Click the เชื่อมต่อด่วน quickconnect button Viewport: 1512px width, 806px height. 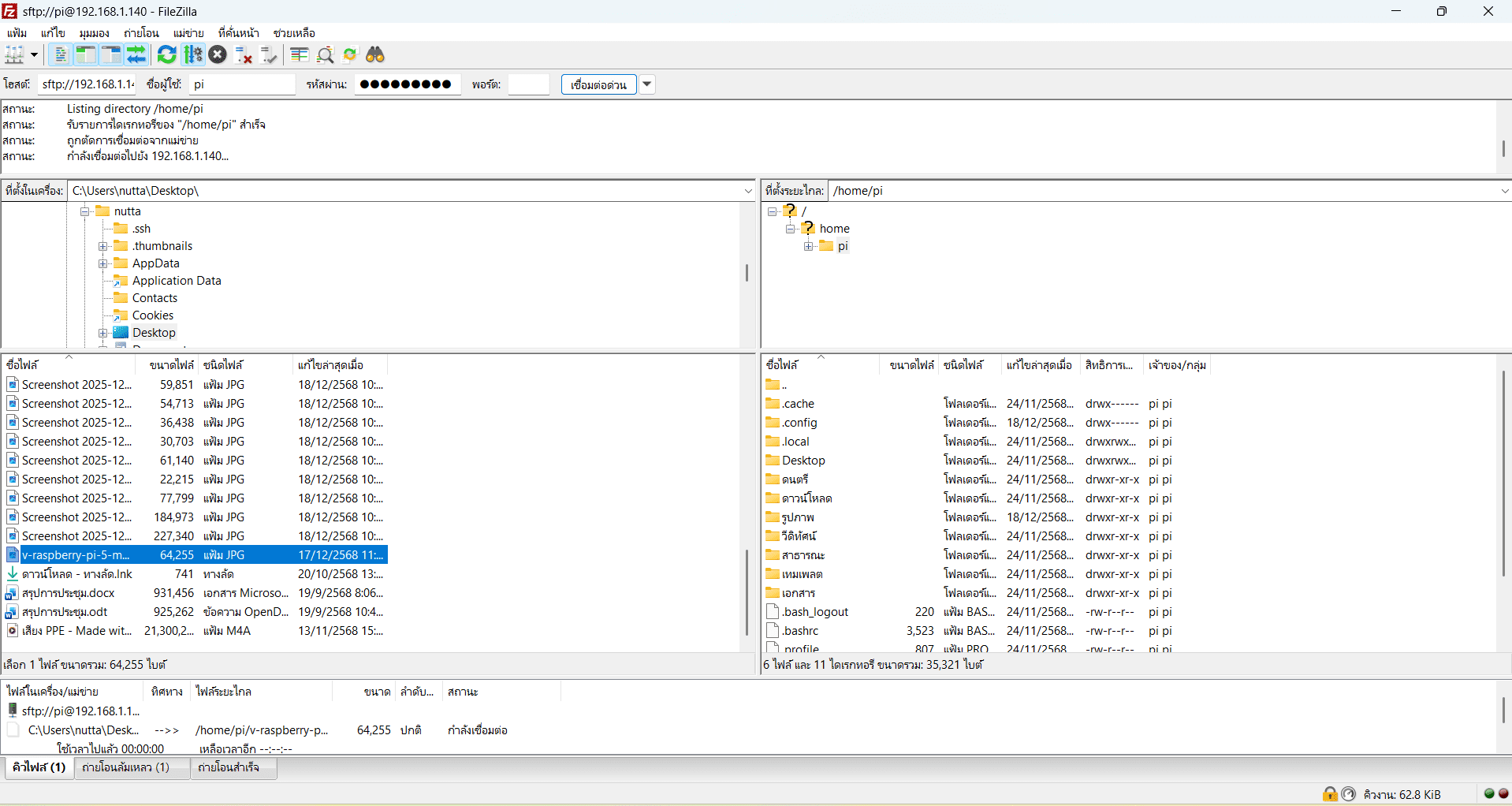click(x=598, y=84)
